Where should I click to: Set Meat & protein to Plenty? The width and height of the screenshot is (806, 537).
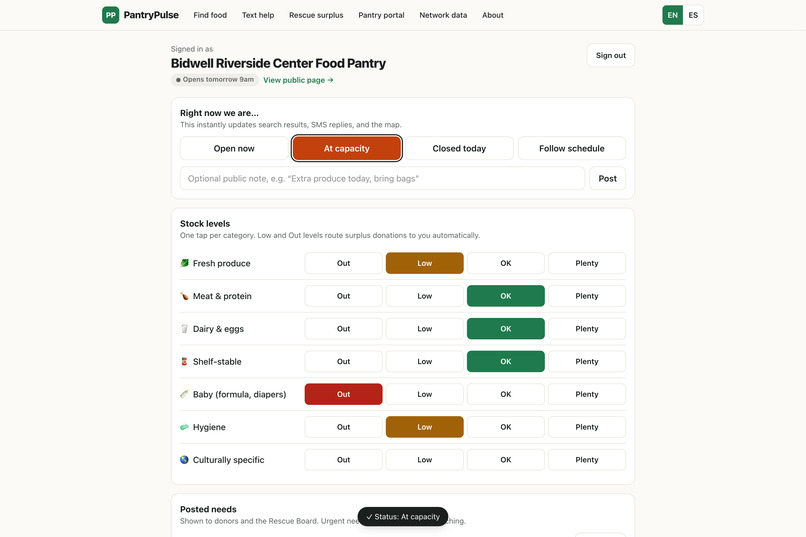pyautogui.click(x=587, y=296)
